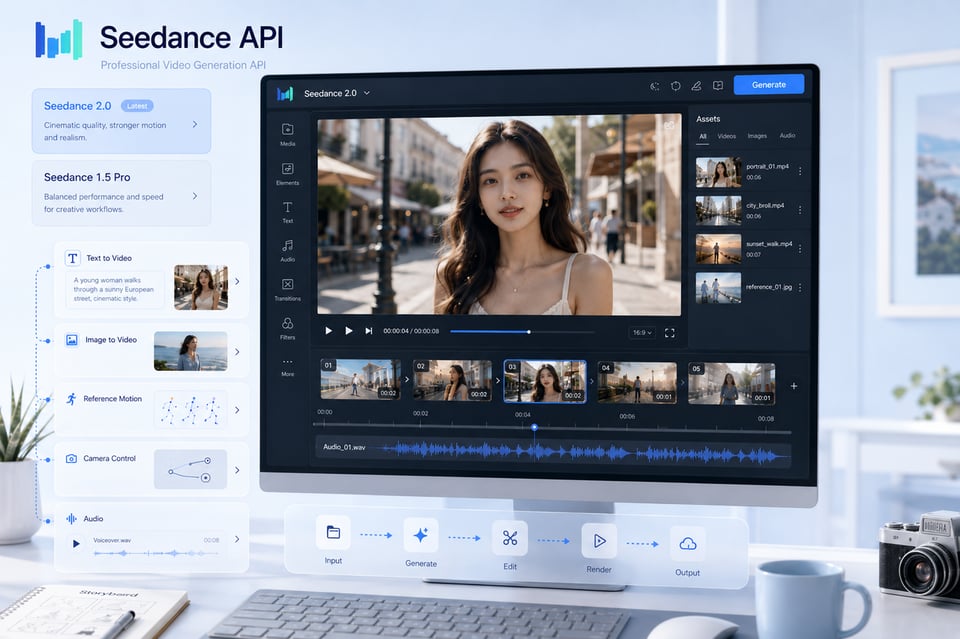Expand the Camera Control chevron
960x639 pixels.
pyautogui.click(x=237, y=470)
